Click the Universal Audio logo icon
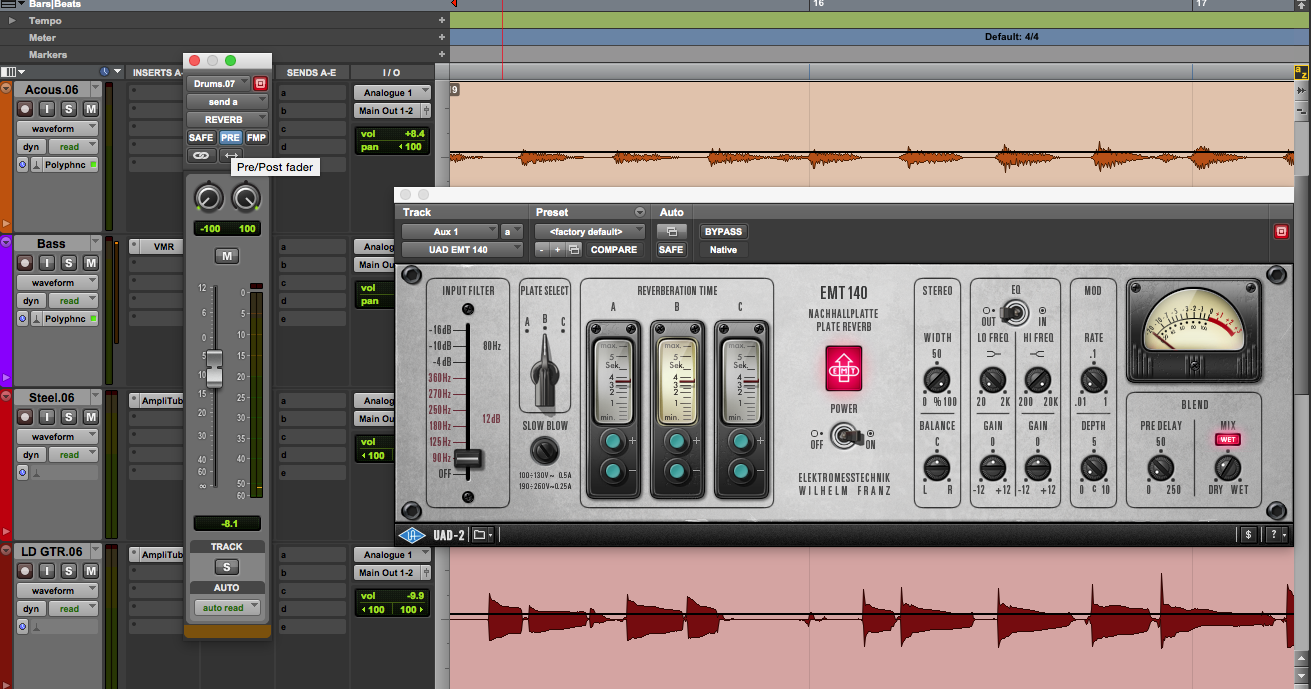Screen dimensions: 1311x689 click(412, 535)
